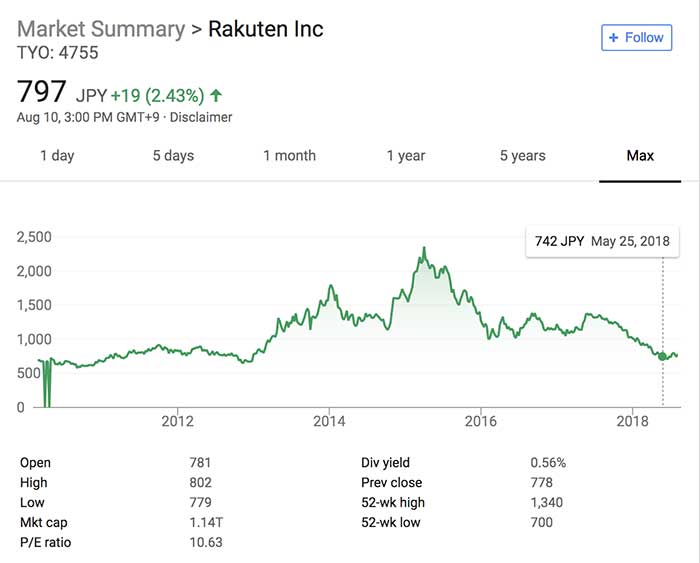
Task: Open the Disclaimer link
Action: 203,117
